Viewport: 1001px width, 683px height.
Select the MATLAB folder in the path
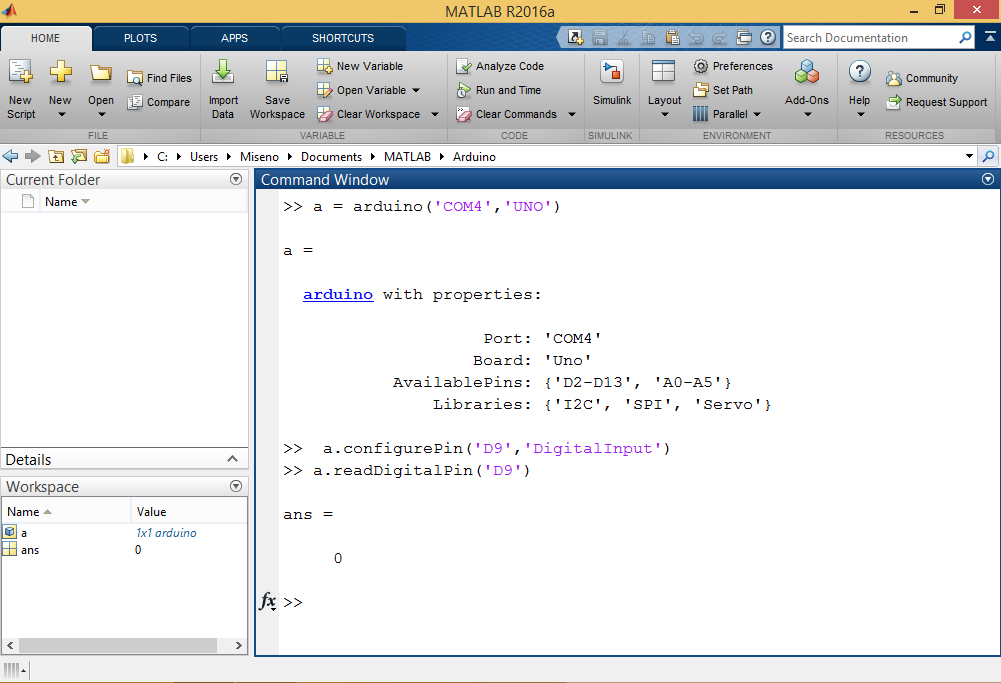click(407, 157)
